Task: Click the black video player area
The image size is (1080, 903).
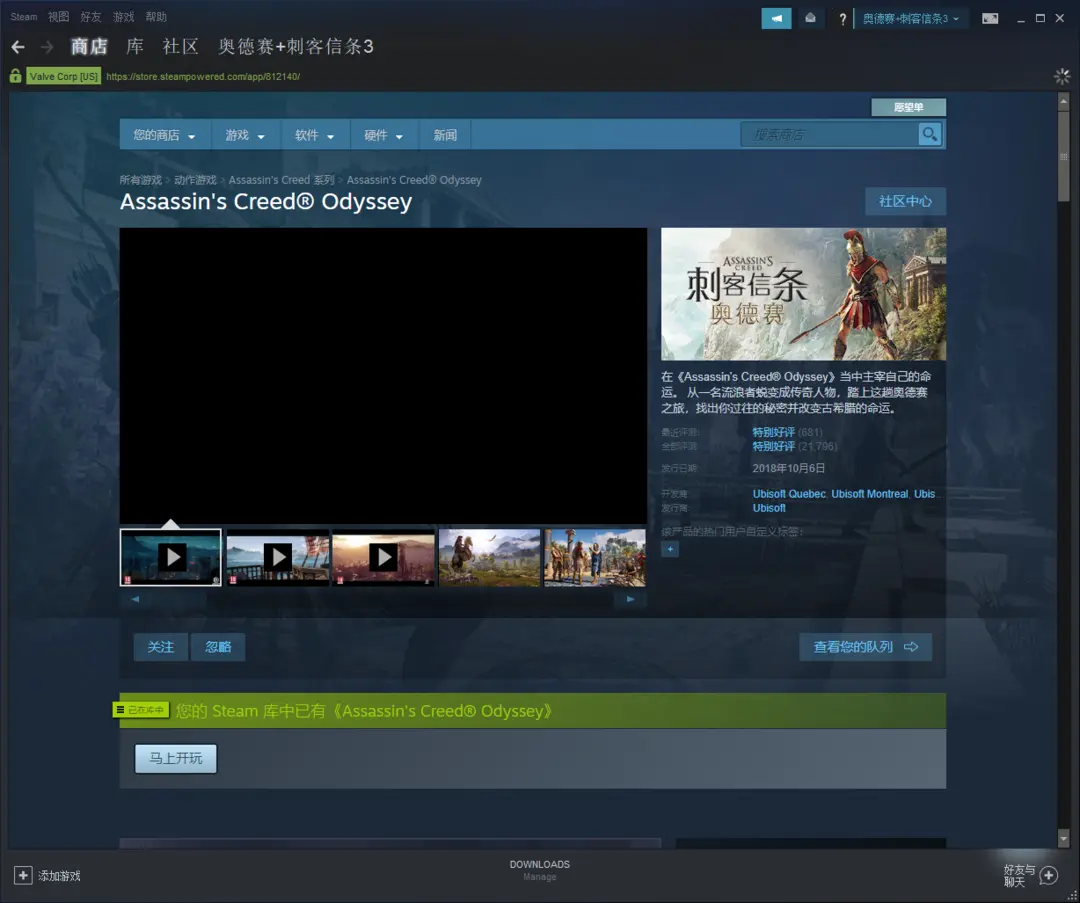Action: tap(383, 375)
